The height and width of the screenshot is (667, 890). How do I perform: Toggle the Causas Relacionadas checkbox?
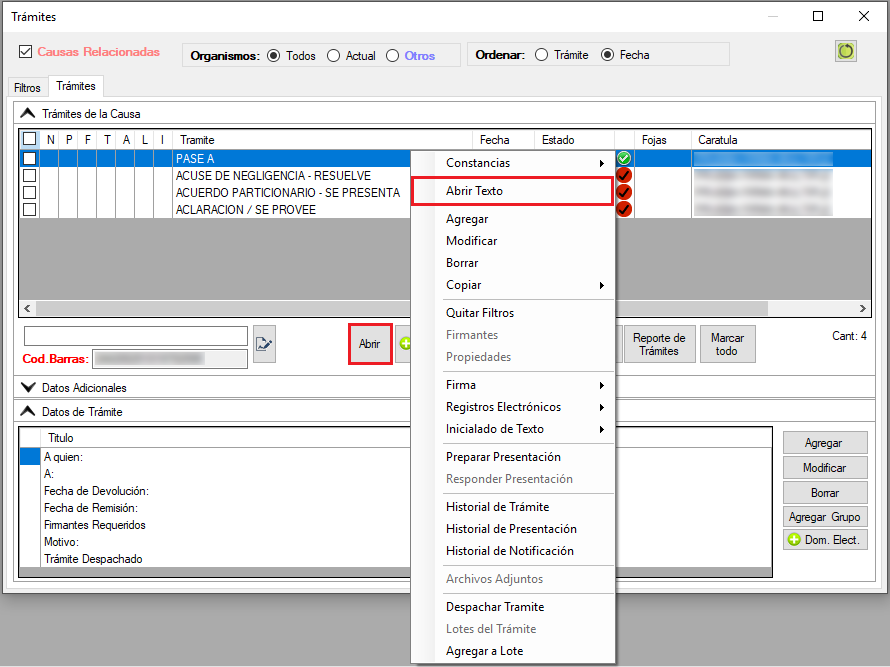point(26,52)
